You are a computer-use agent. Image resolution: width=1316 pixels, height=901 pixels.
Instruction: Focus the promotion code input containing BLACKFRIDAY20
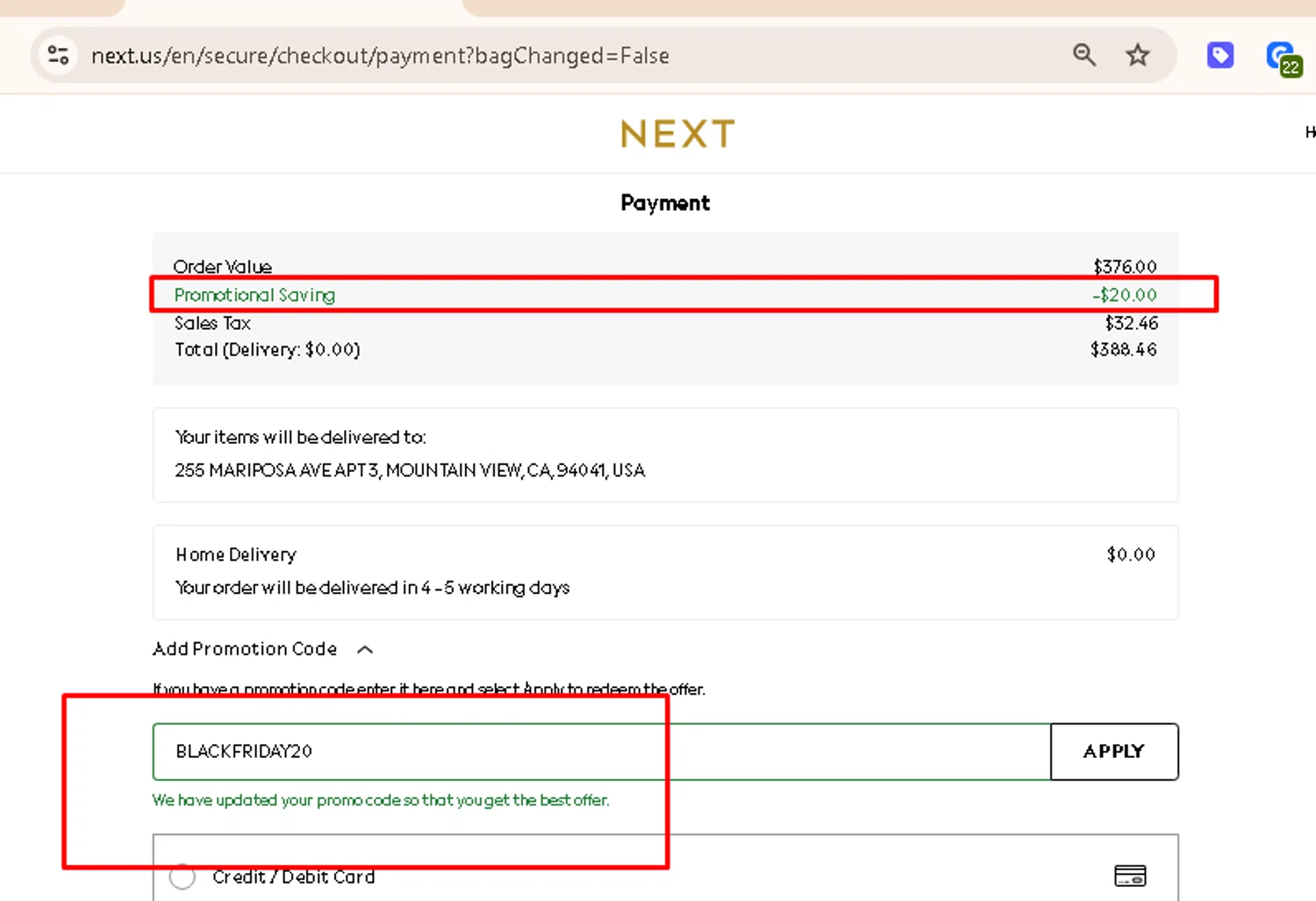point(602,752)
